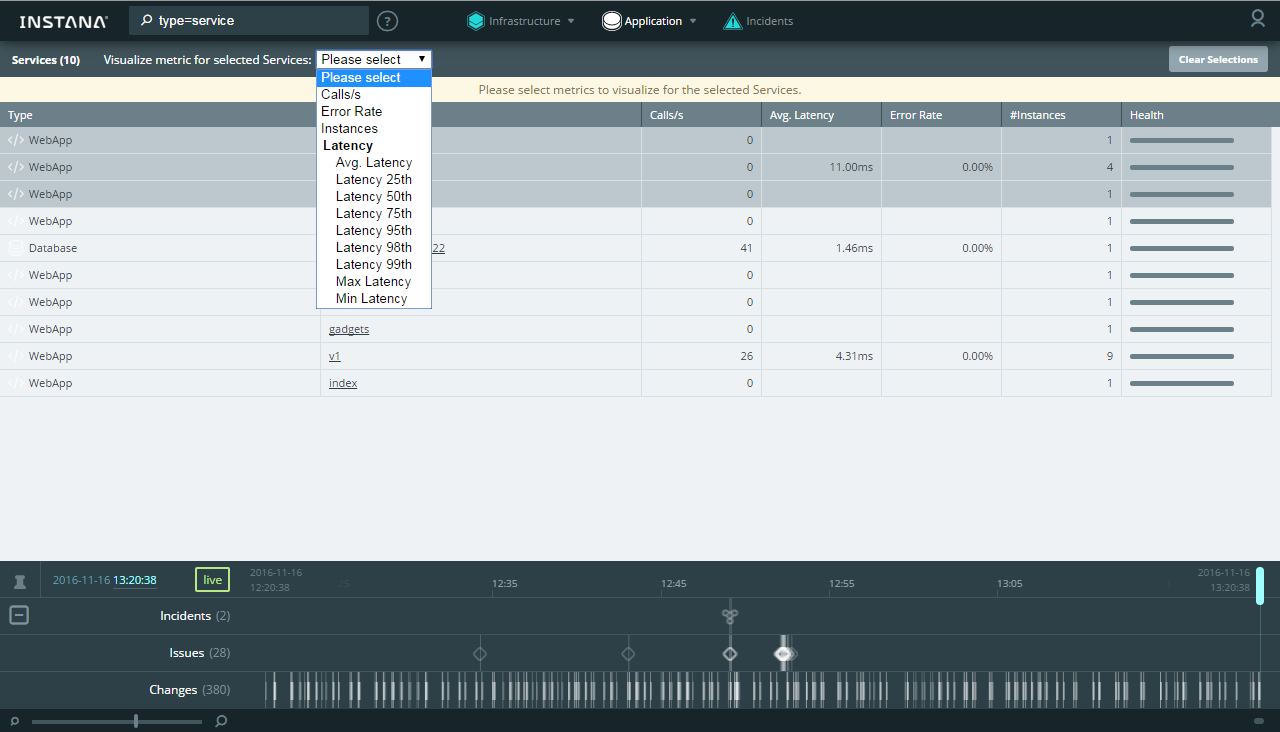
Task: Open the v1 service link
Action: [335, 356]
